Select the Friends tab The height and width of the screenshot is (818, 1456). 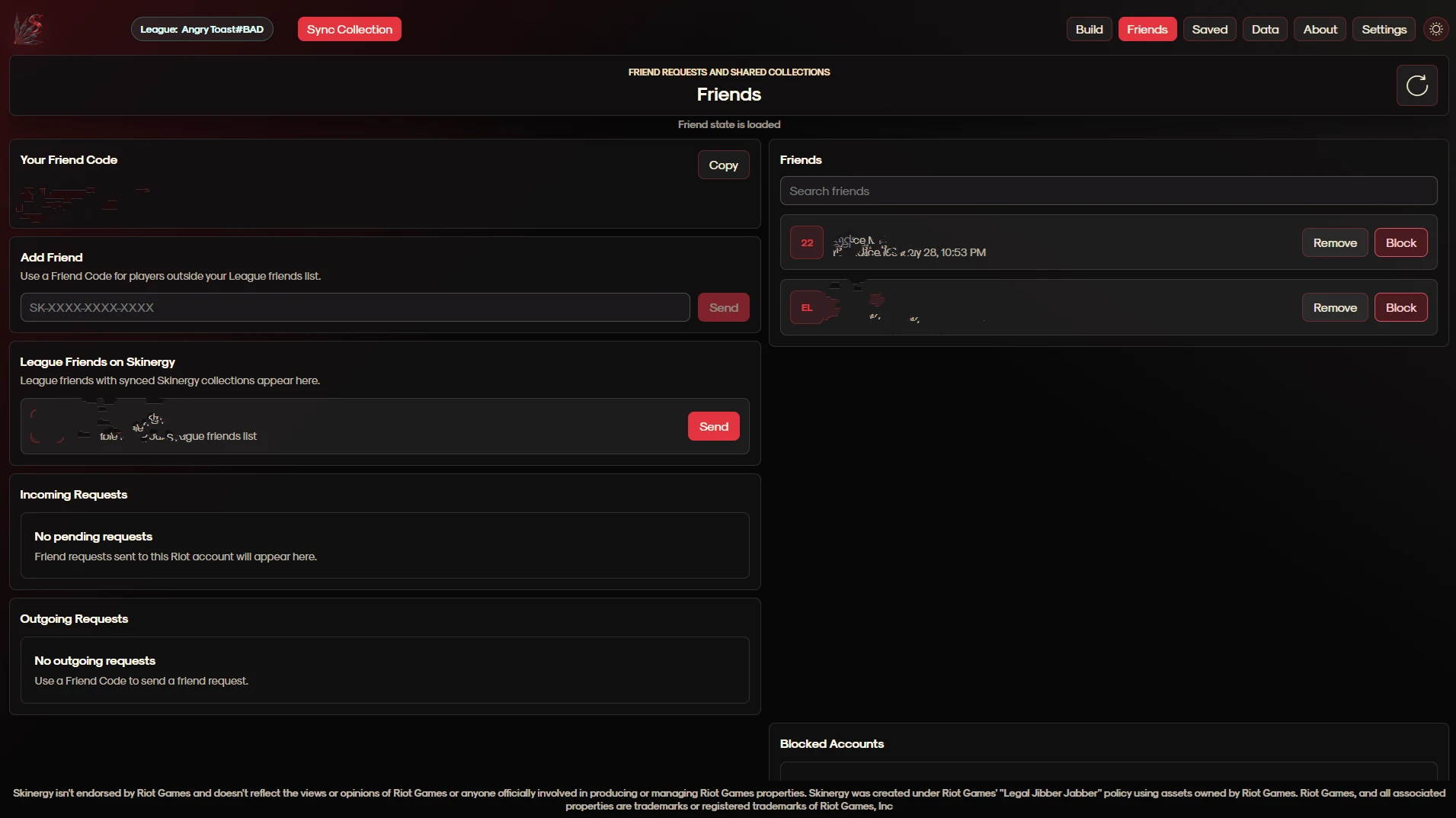coord(1147,29)
